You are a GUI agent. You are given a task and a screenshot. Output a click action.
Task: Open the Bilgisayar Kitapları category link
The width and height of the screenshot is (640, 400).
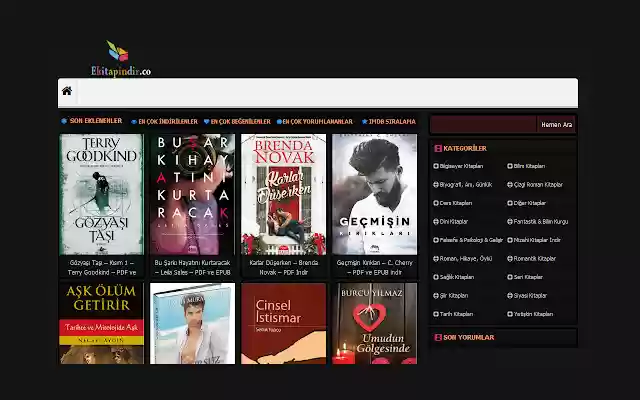coord(461,166)
